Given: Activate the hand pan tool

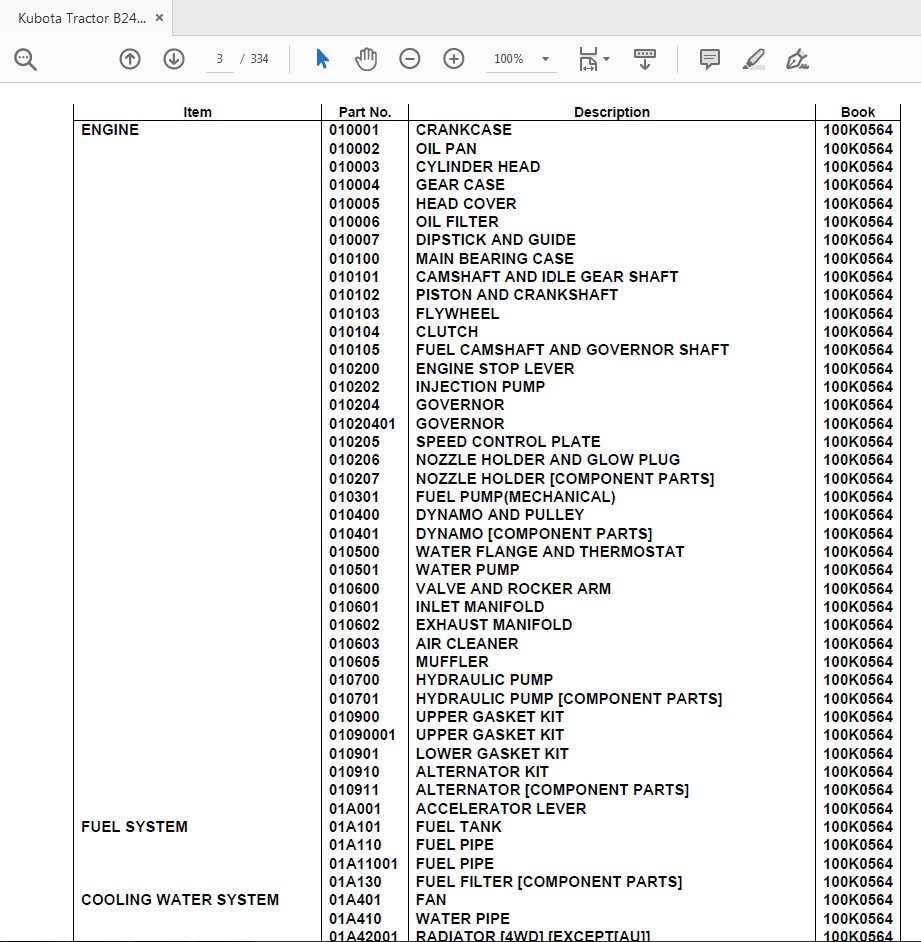Looking at the screenshot, I should tap(366, 59).
